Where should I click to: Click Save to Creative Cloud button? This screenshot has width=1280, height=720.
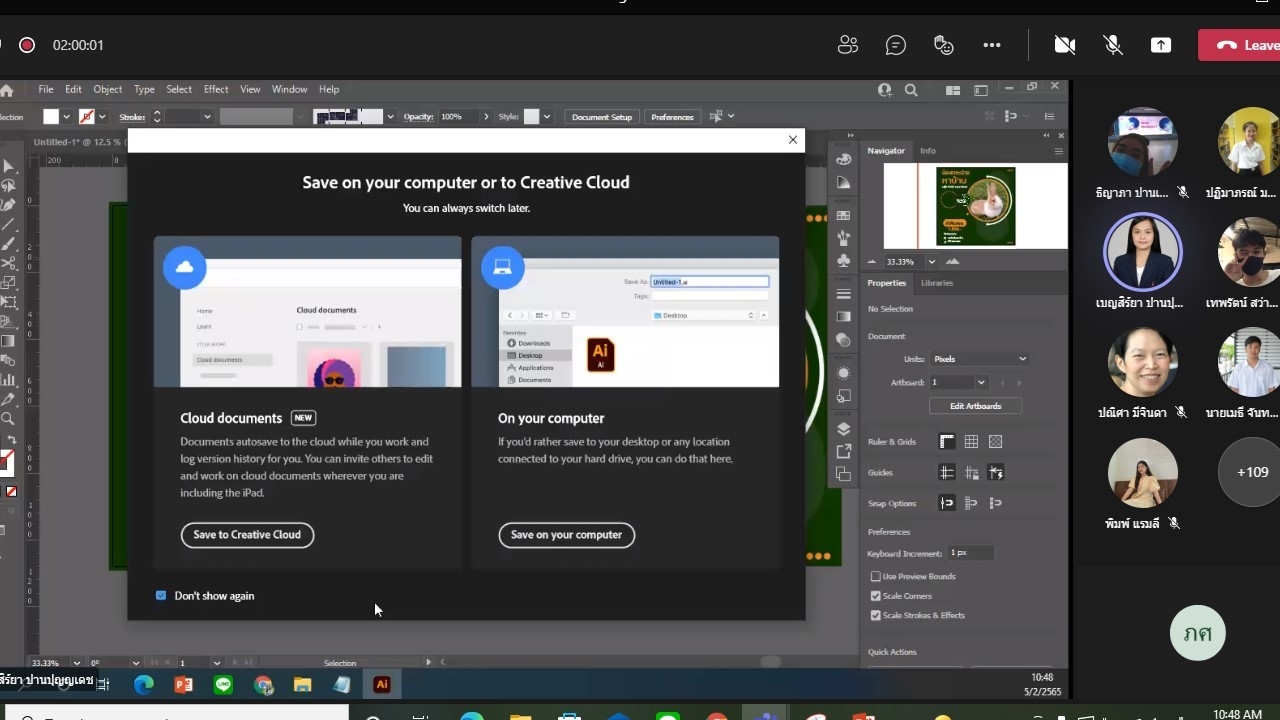pyautogui.click(x=247, y=535)
